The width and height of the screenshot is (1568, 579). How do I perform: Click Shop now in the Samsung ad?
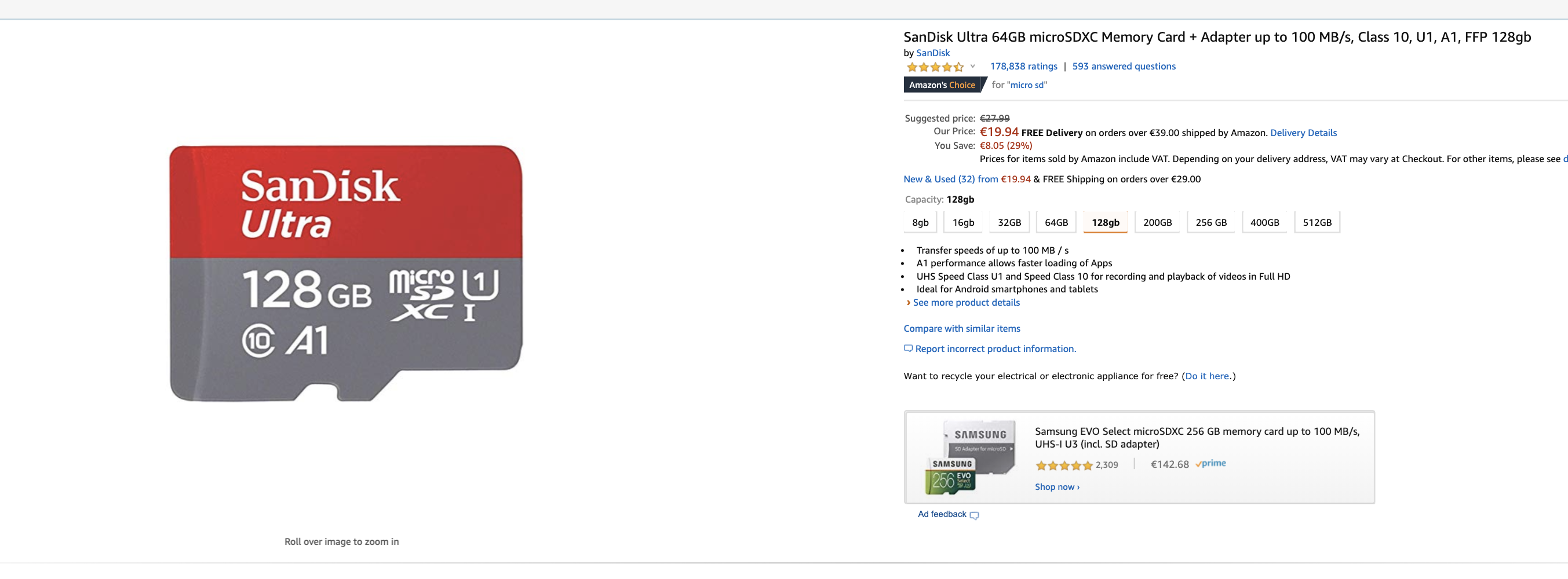pos(1057,486)
